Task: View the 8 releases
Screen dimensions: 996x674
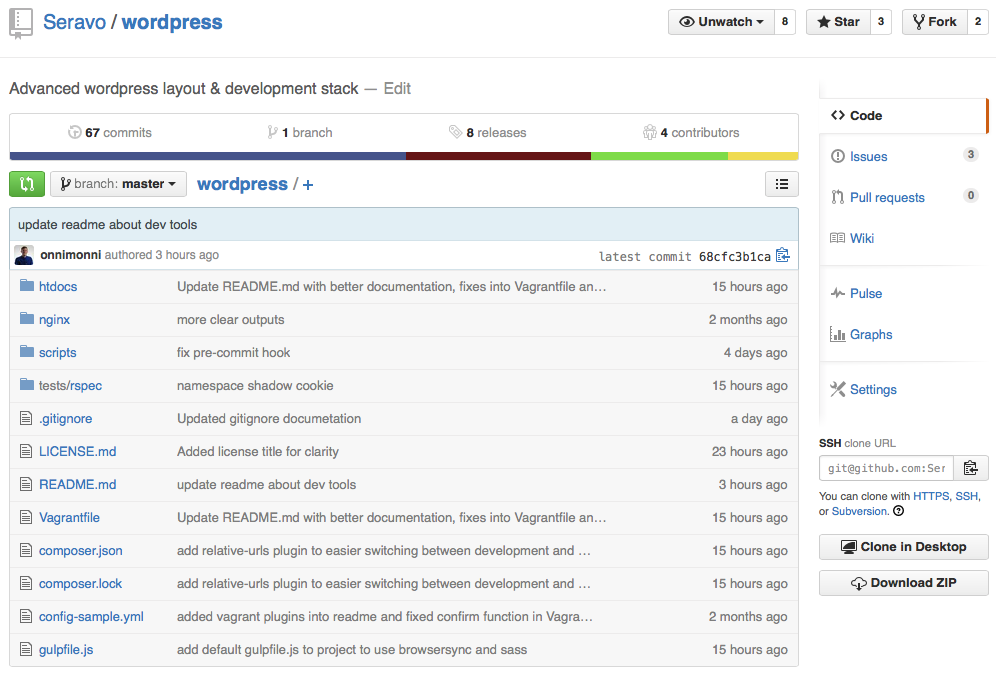Action: pos(487,132)
